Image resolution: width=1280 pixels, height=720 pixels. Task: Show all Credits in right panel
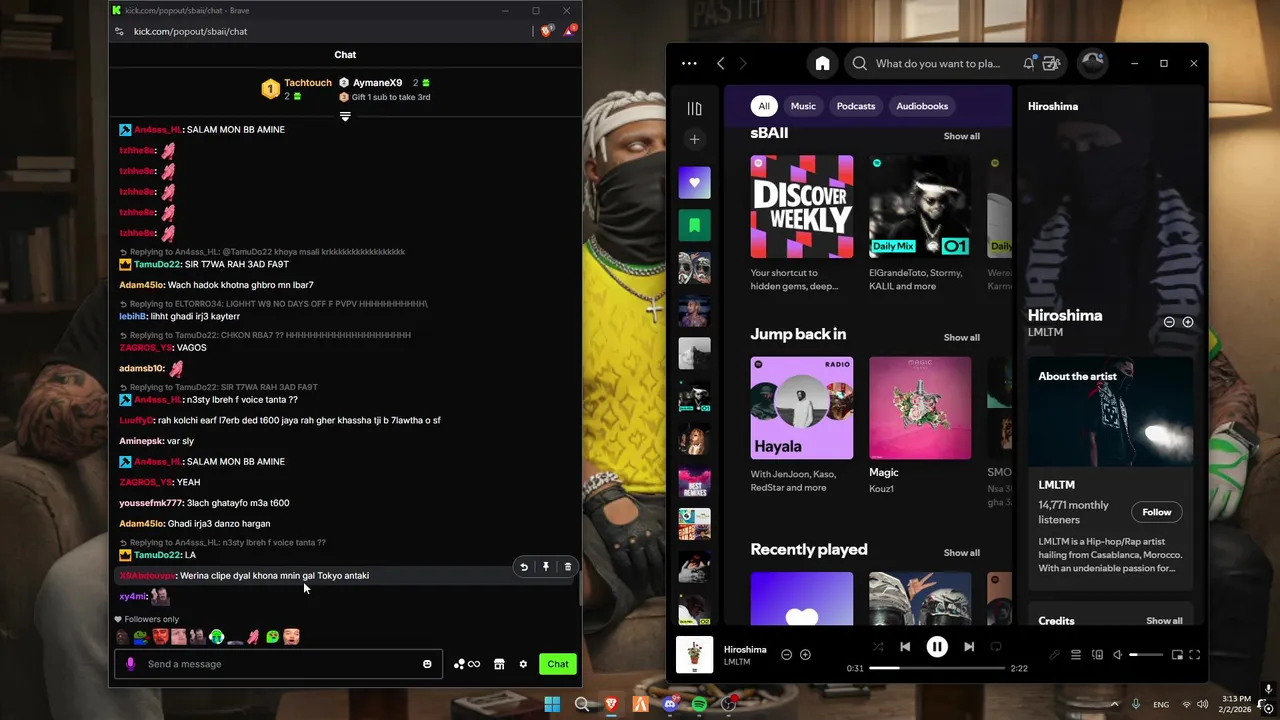(1164, 621)
